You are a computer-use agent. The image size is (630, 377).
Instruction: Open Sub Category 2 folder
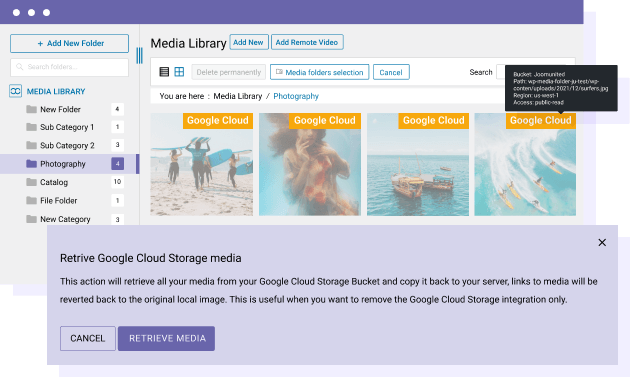coord(67,145)
